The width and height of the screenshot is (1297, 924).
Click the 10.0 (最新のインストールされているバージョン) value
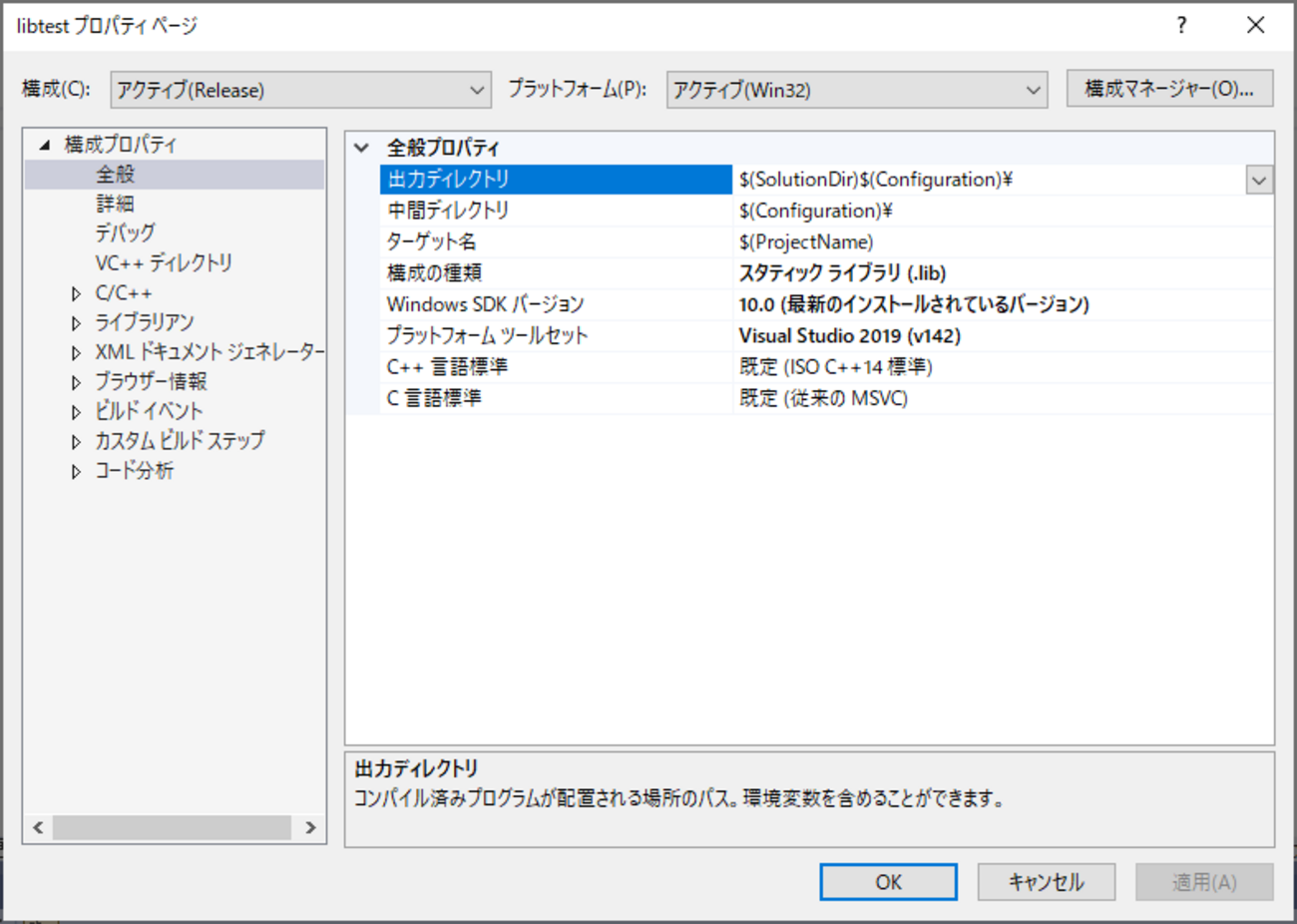coord(1003,304)
